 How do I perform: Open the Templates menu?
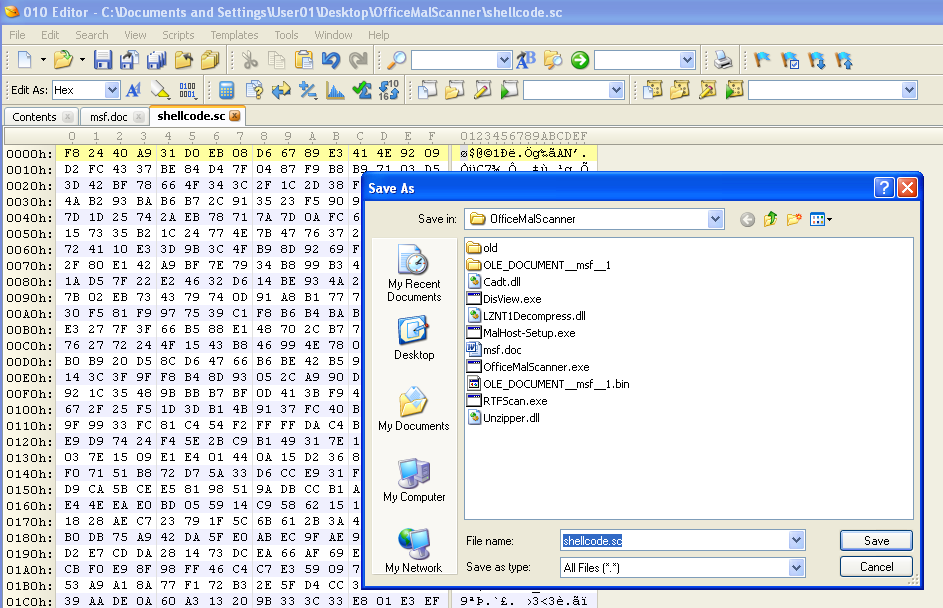click(x=234, y=35)
